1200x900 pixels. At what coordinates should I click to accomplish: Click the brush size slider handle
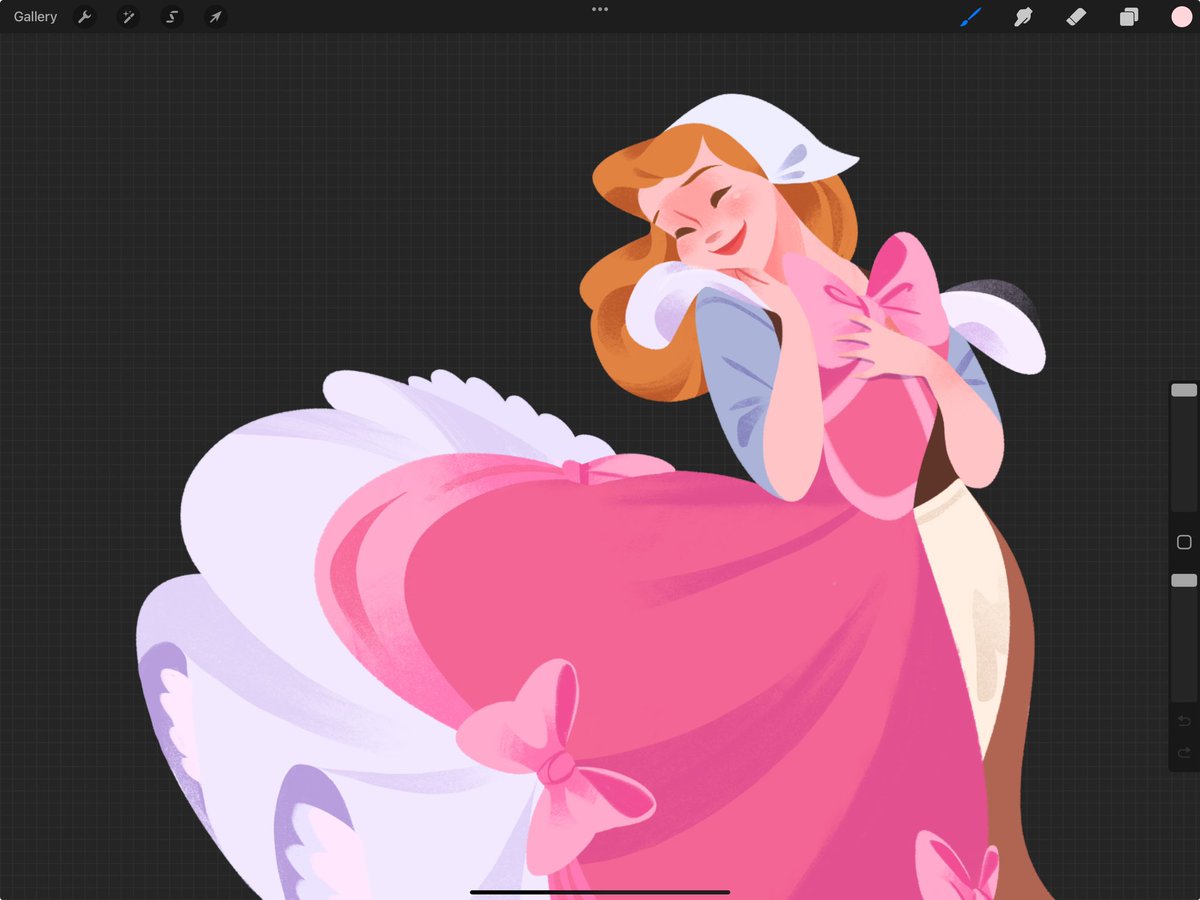click(x=1184, y=390)
